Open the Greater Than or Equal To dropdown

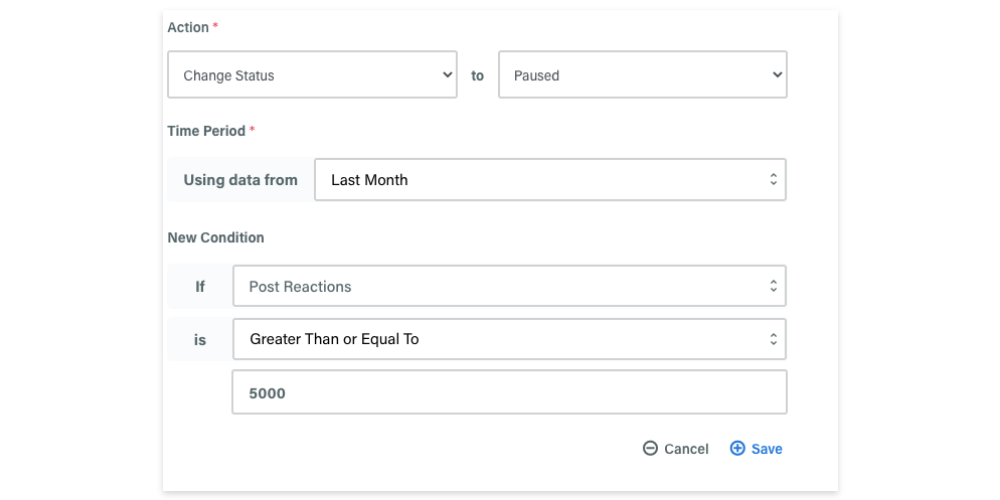point(509,339)
